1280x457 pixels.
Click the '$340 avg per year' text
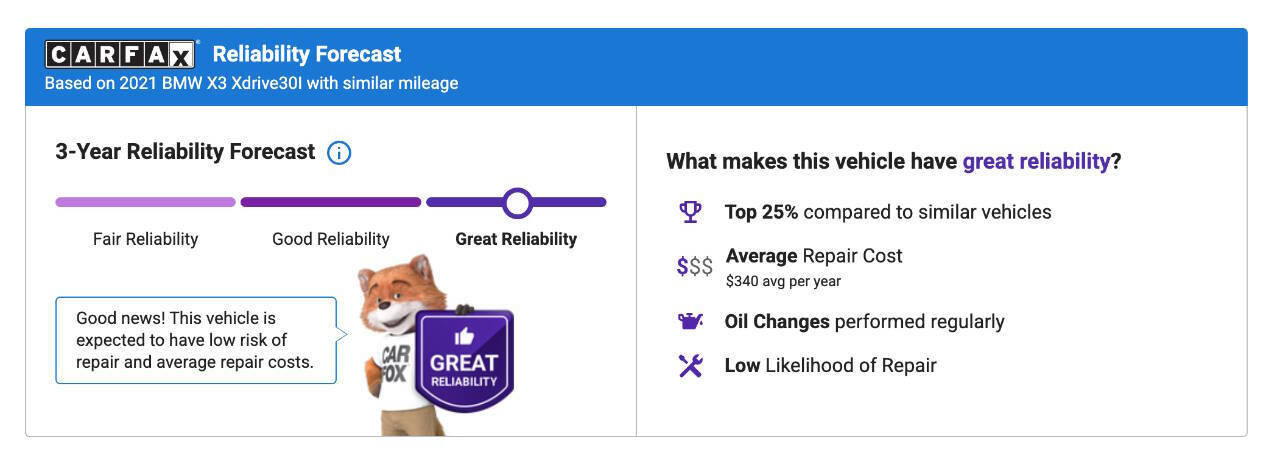pyautogui.click(x=783, y=281)
